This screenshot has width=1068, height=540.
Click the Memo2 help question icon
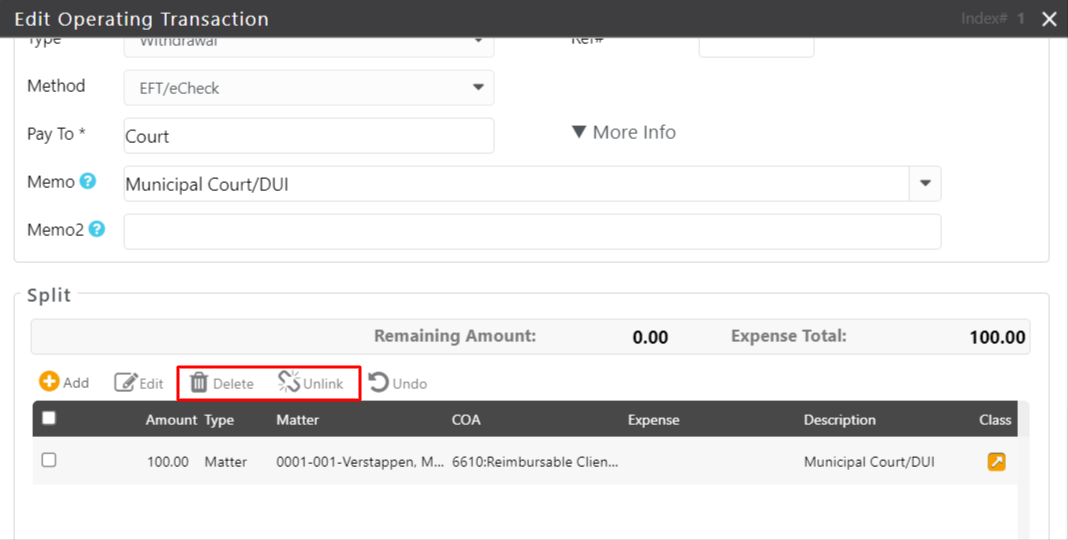coord(96,229)
